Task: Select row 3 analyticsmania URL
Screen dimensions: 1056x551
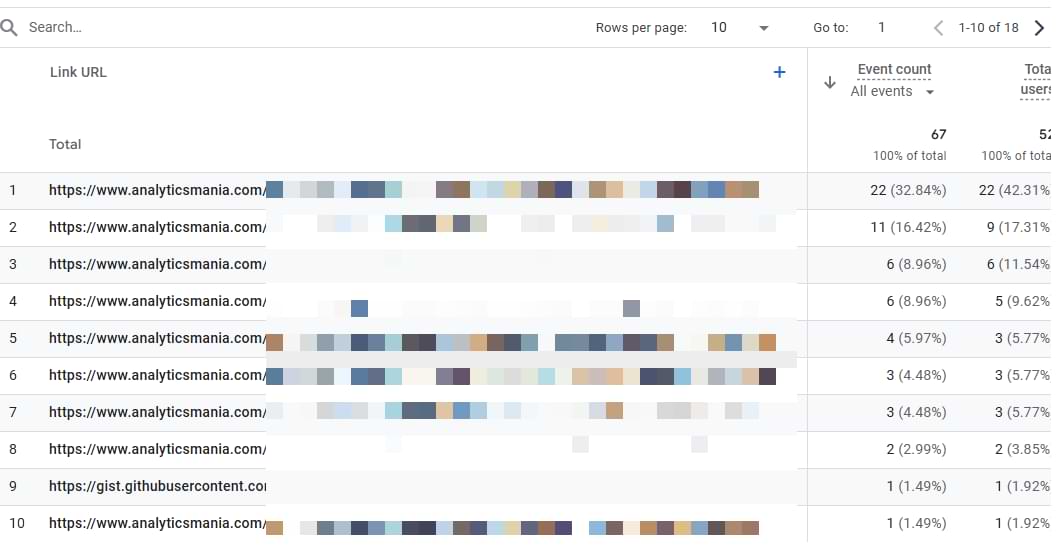Action: (x=157, y=264)
